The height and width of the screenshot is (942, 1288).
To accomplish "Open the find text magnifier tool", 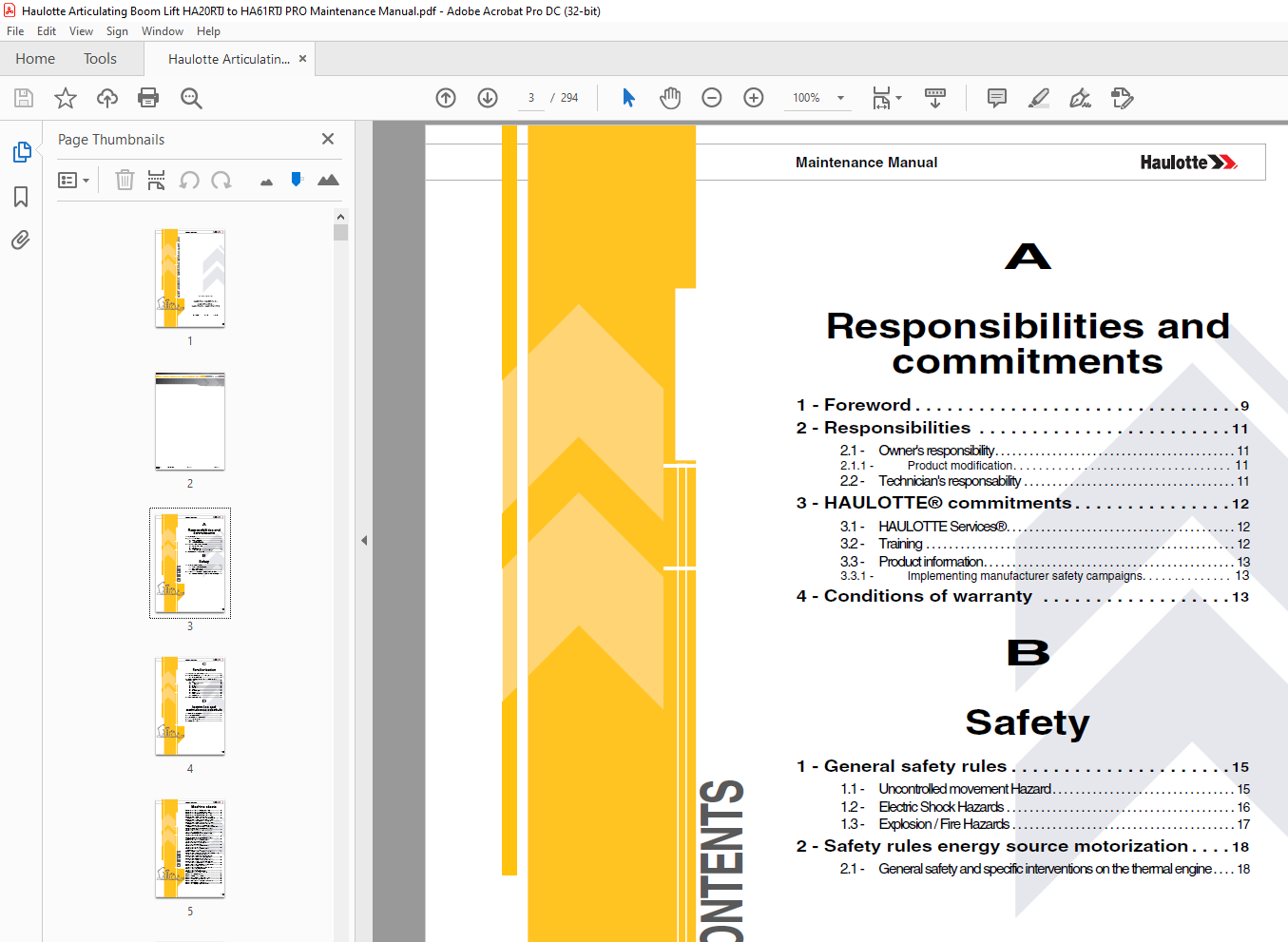I will click(191, 98).
